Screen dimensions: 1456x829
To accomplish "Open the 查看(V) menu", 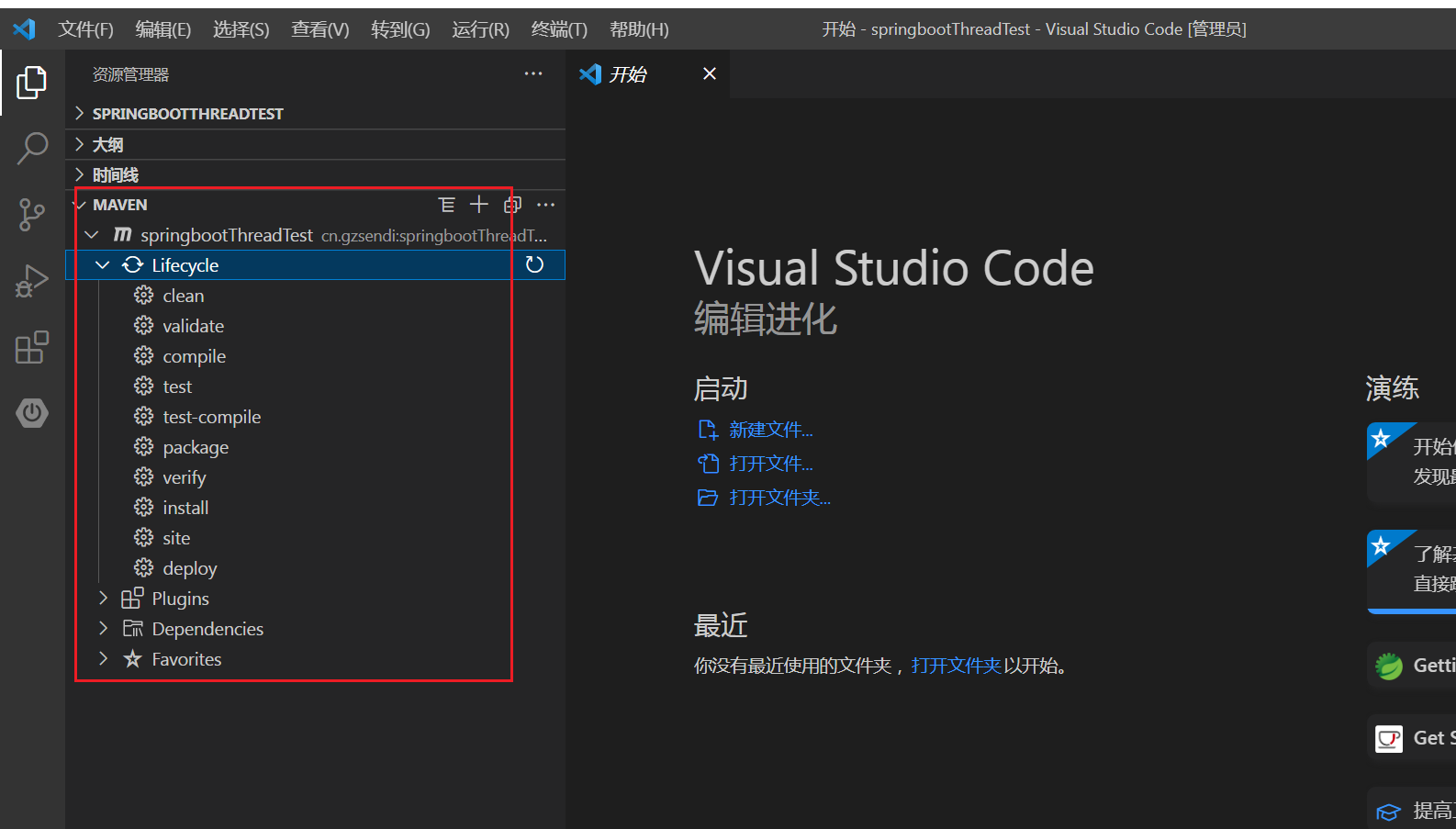I will [319, 29].
